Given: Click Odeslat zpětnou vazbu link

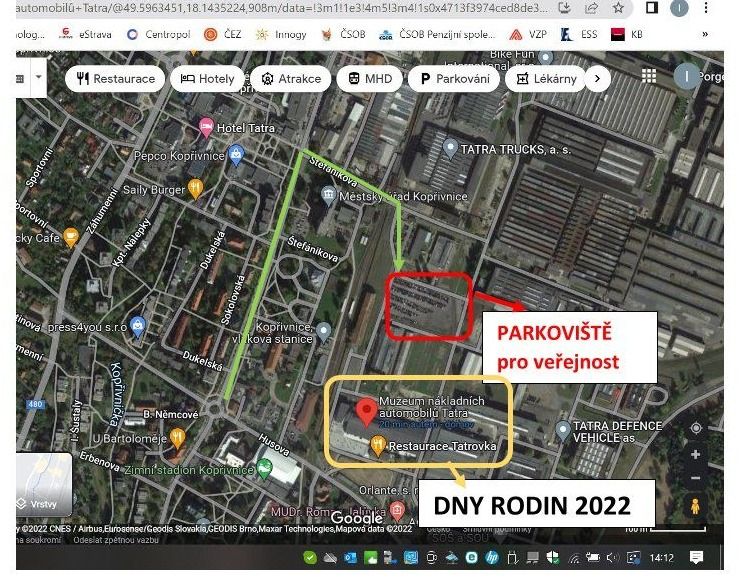Looking at the screenshot, I should (116, 540).
